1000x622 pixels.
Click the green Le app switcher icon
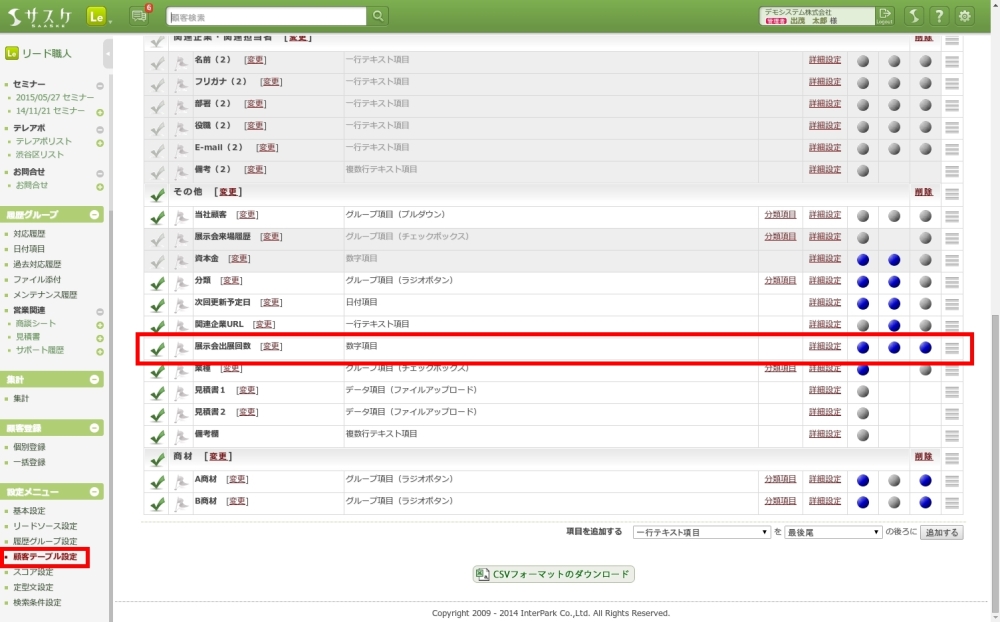[x=97, y=16]
